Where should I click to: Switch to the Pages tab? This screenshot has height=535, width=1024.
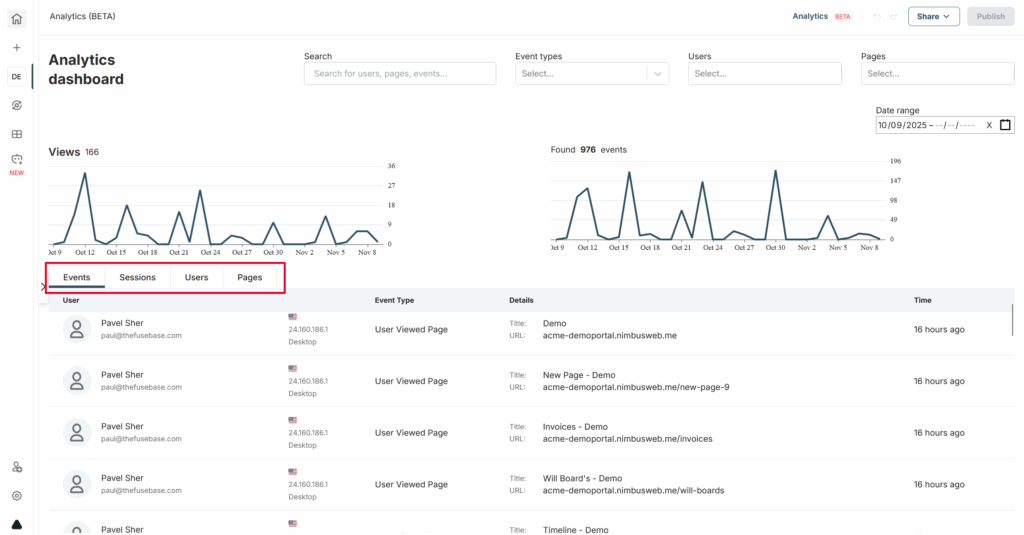250,277
